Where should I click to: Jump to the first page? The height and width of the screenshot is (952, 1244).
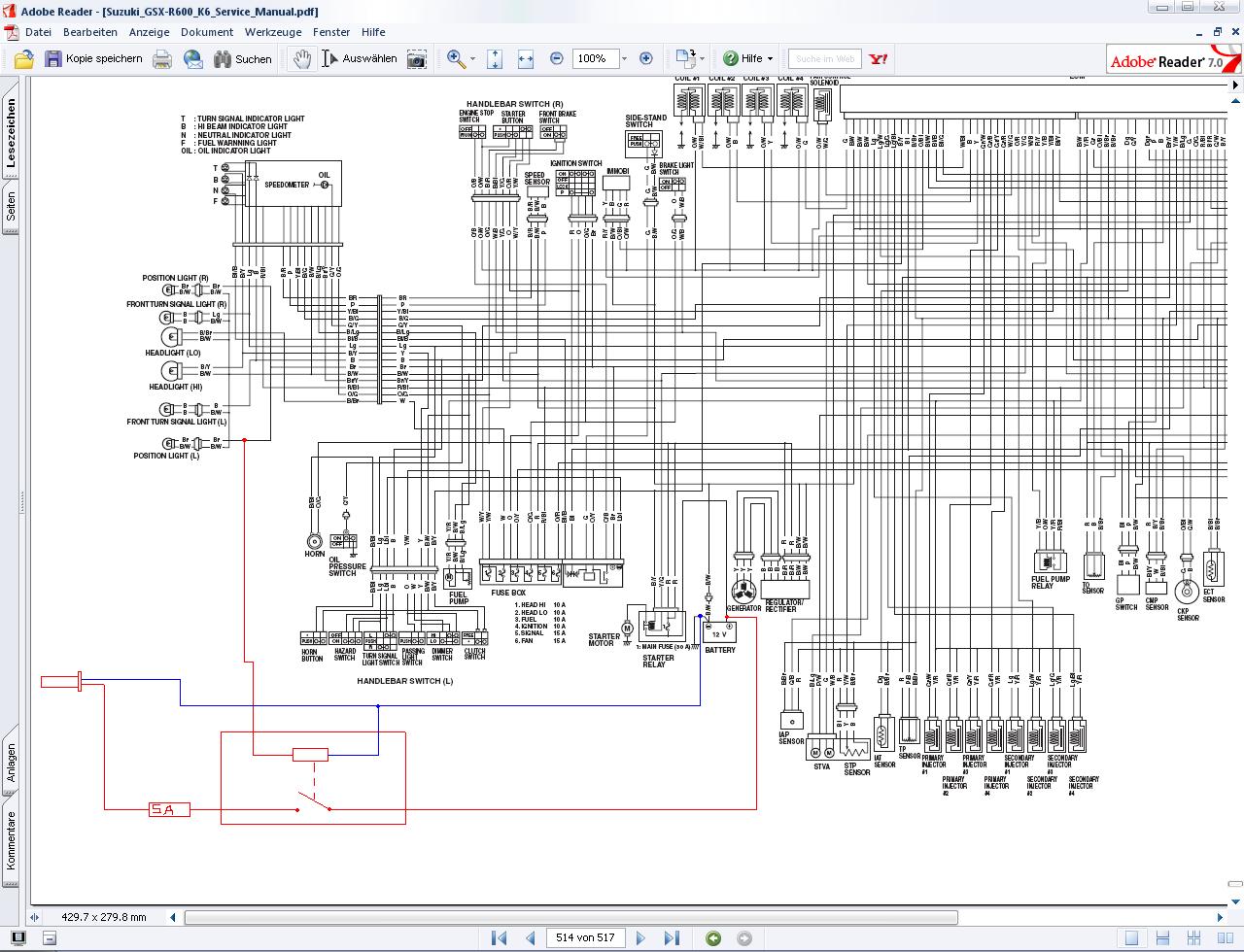[500, 938]
